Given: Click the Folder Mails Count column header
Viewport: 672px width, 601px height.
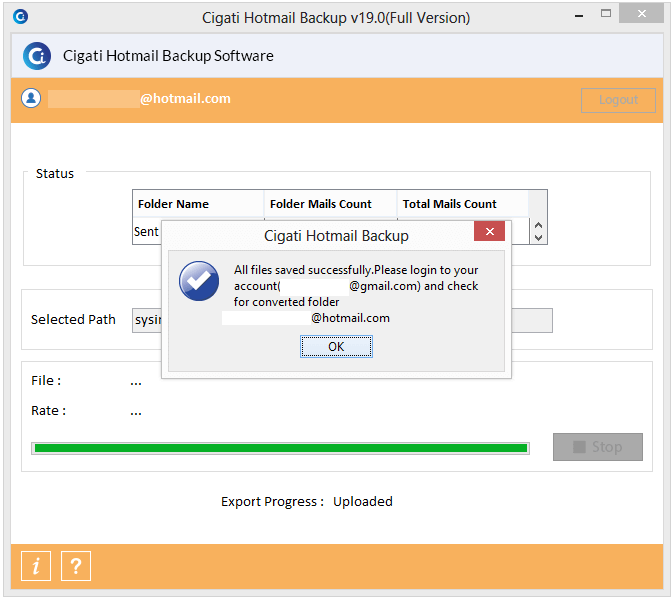Looking at the screenshot, I should point(330,204).
